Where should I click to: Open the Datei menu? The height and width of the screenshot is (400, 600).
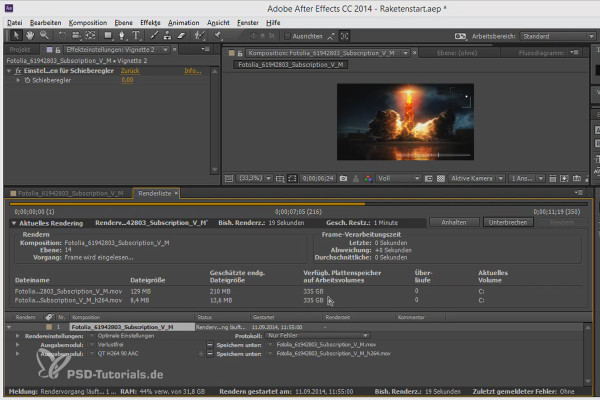(x=15, y=23)
